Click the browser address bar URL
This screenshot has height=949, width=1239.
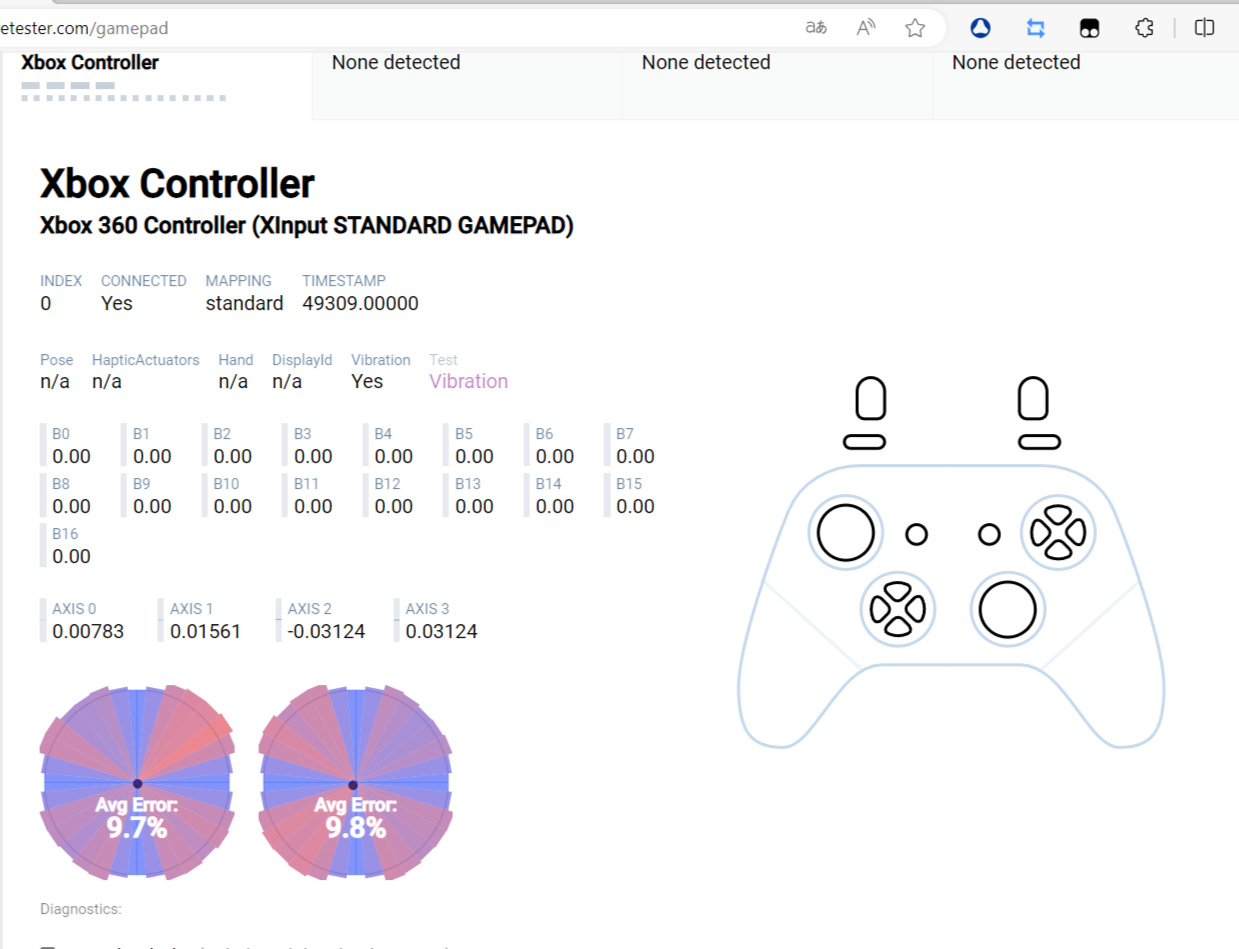click(x=84, y=28)
